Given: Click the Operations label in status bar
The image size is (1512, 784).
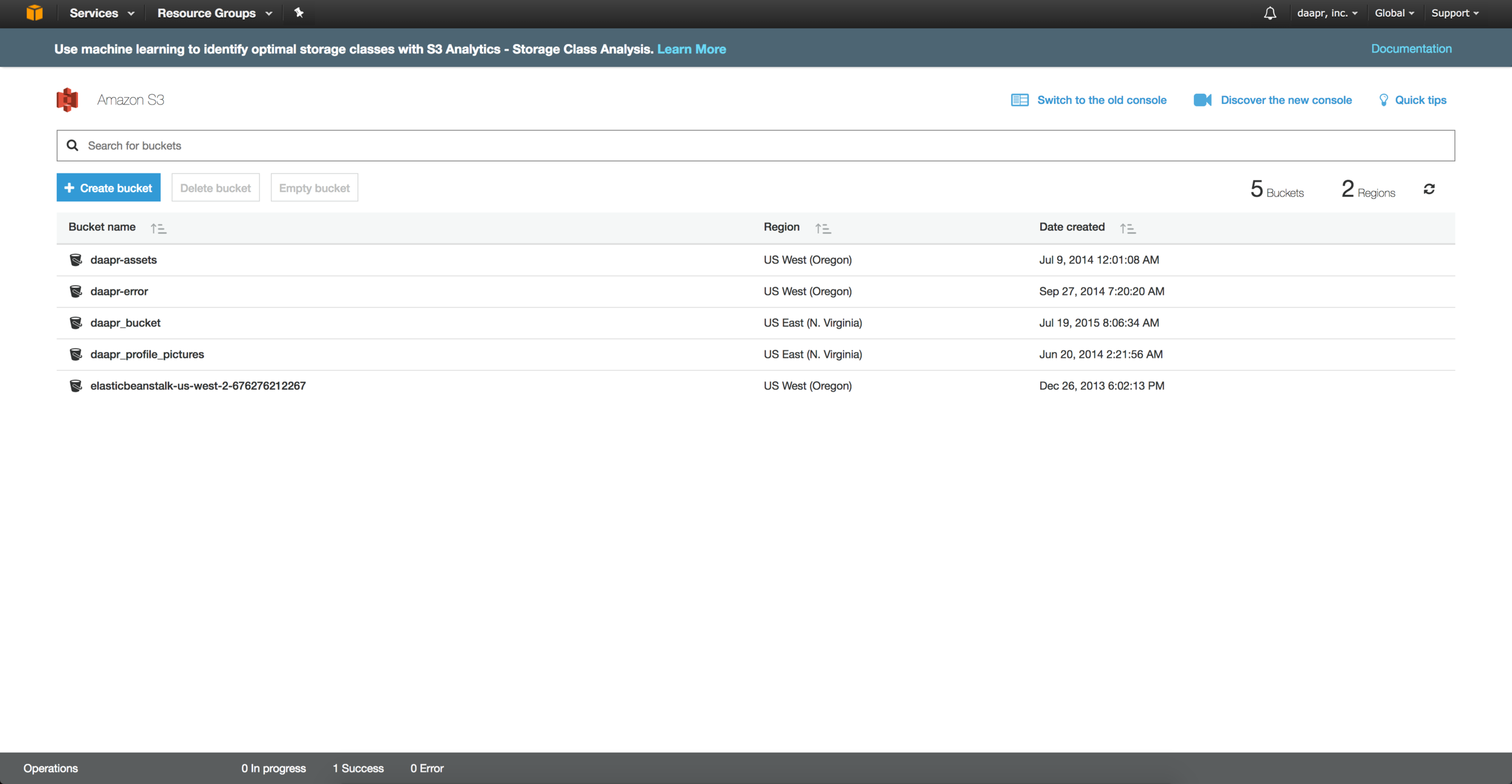Looking at the screenshot, I should coord(51,768).
